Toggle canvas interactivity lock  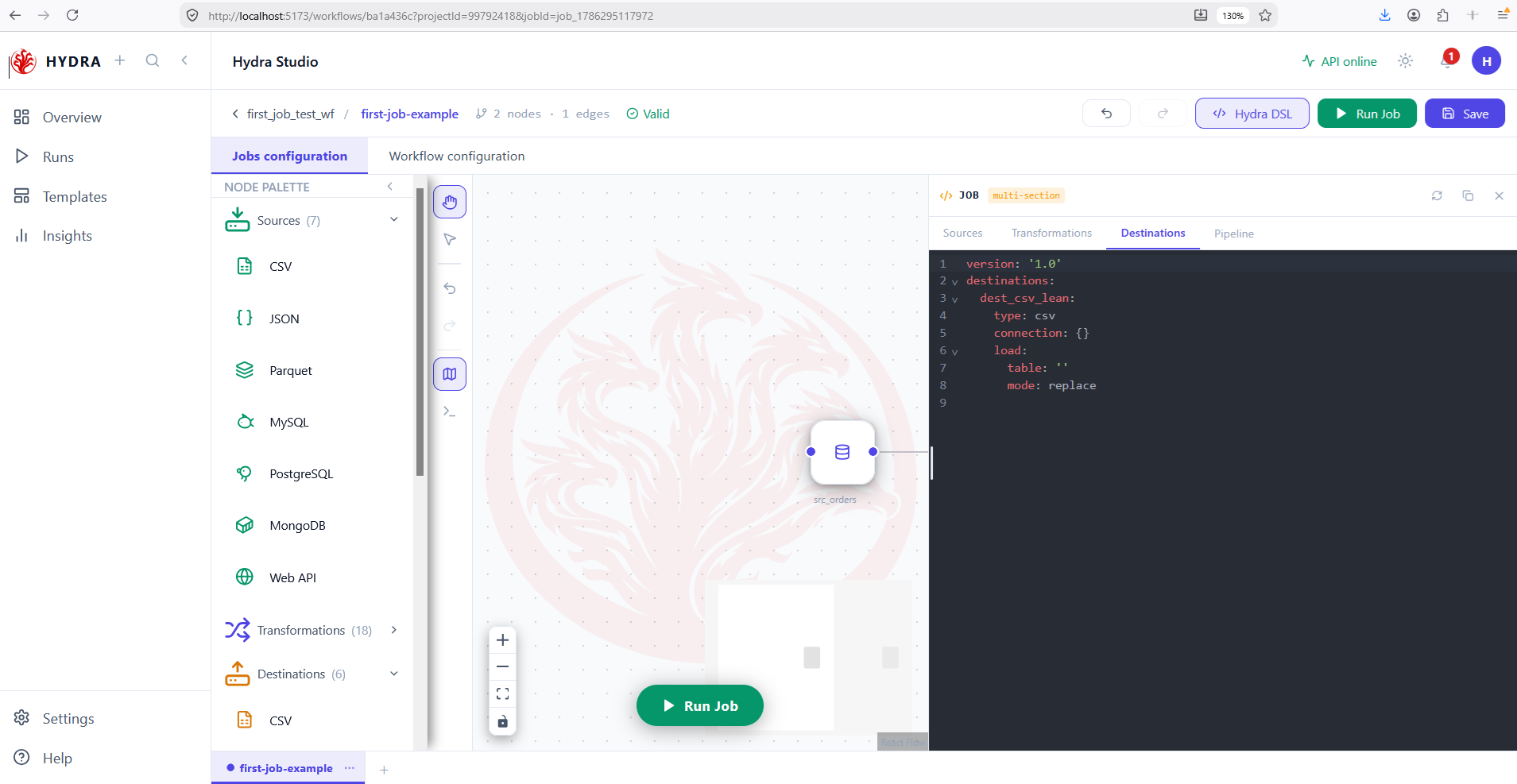(502, 721)
